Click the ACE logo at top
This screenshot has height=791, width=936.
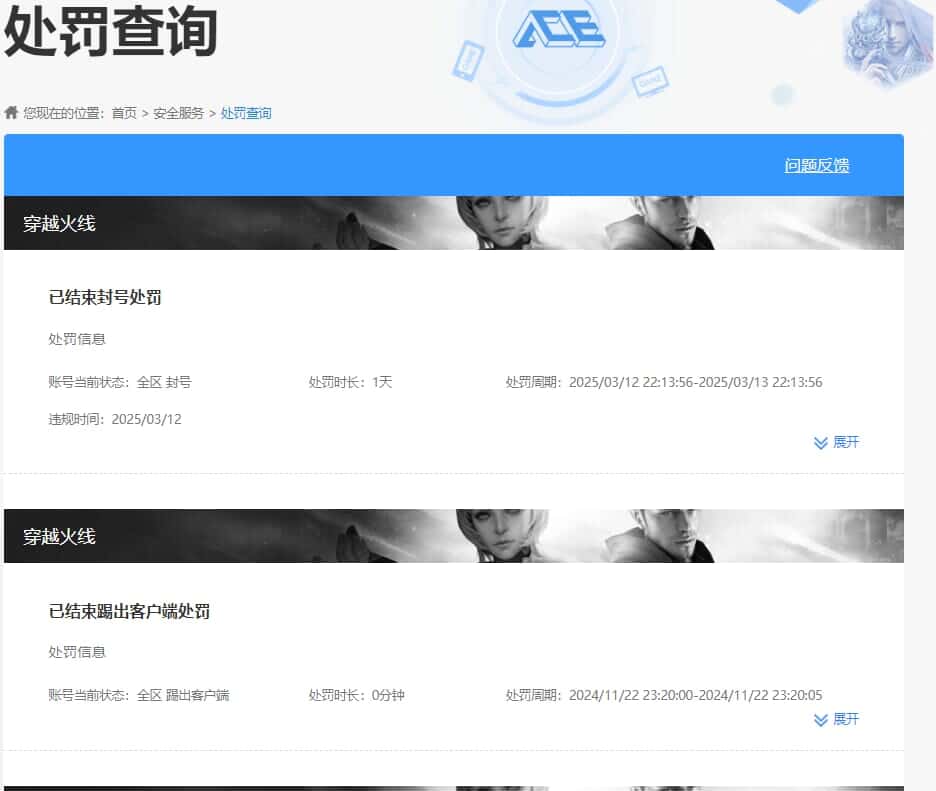point(559,29)
